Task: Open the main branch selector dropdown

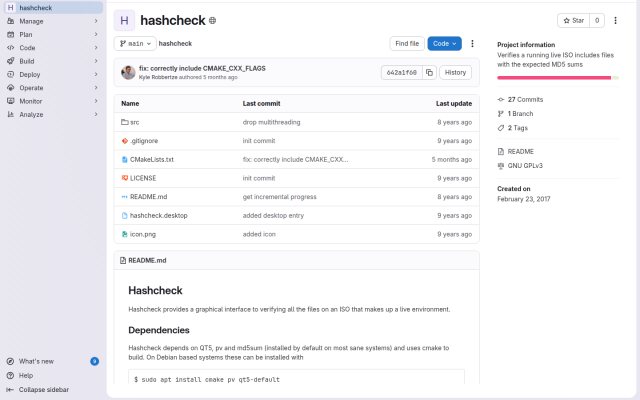Action: coord(135,44)
